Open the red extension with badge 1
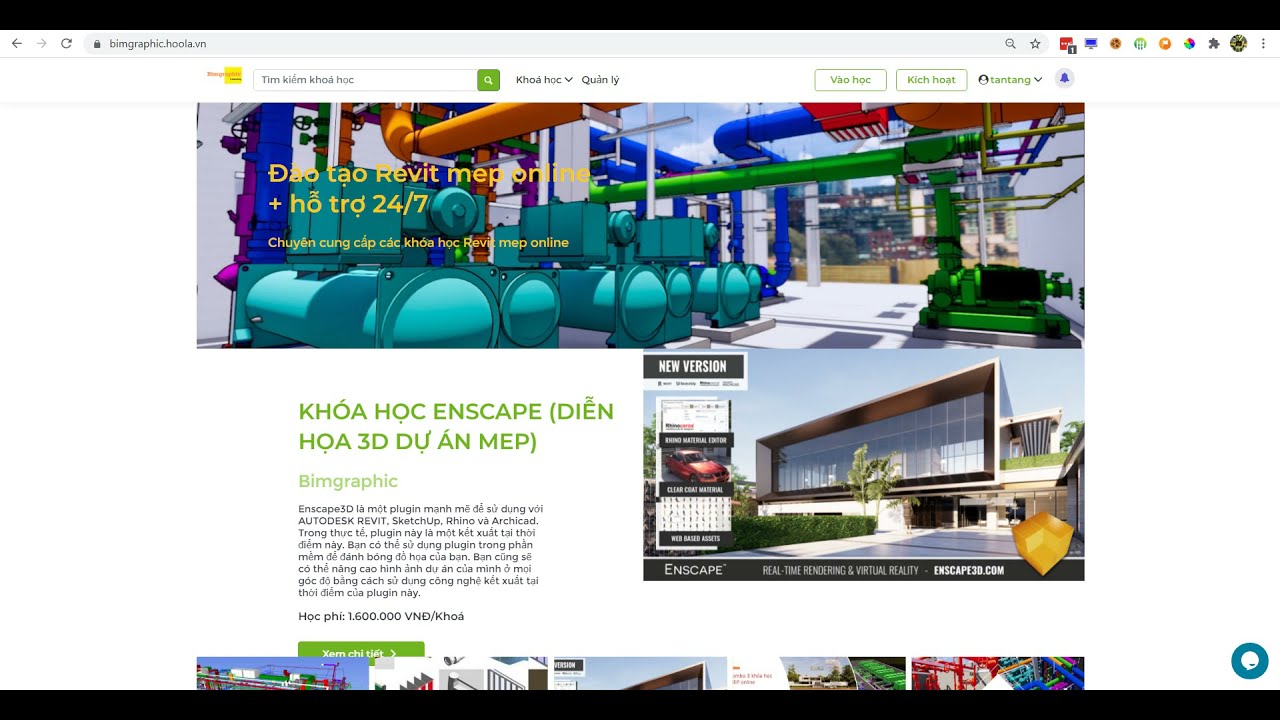This screenshot has width=1280, height=720. tap(1067, 44)
